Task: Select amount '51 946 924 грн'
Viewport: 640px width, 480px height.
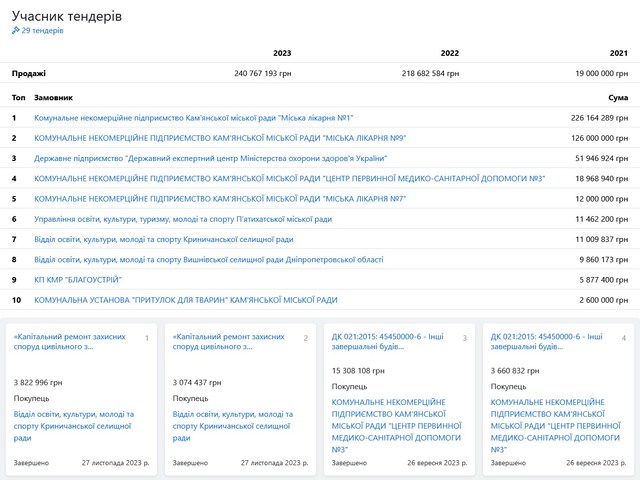Action: point(602,158)
